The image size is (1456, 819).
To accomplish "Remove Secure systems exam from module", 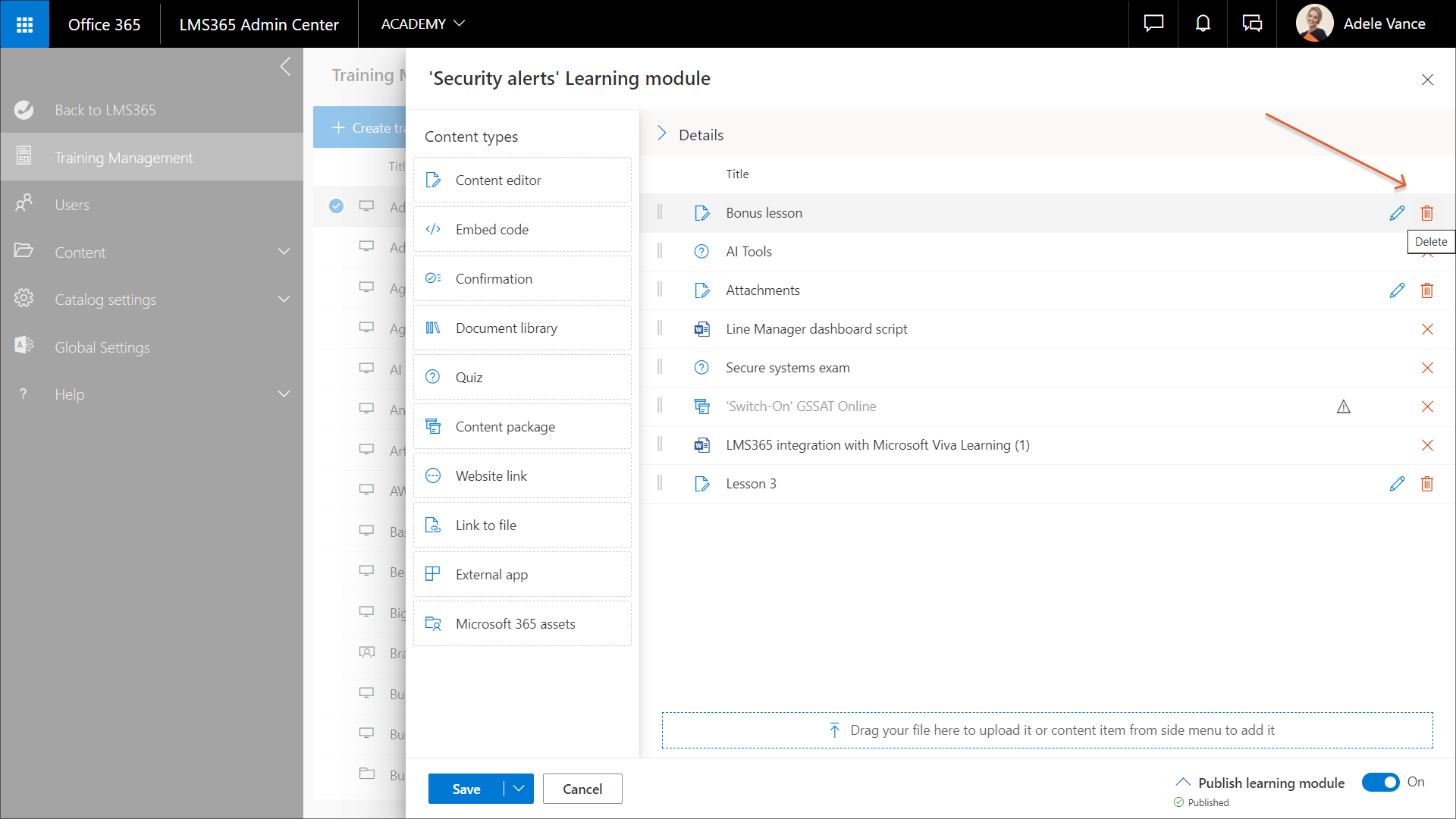I will pyautogui.click(x=1426, y=368).
